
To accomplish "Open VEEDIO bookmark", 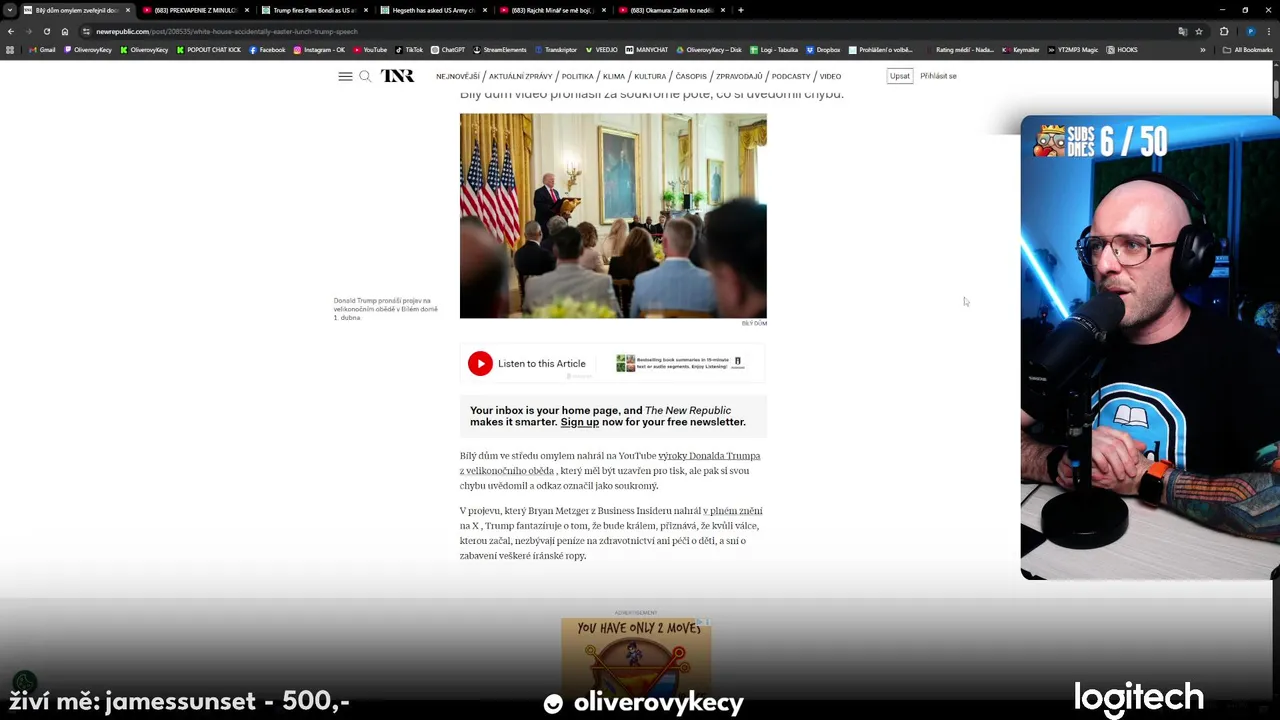I will pyautogui.click(x=602, y=49).
